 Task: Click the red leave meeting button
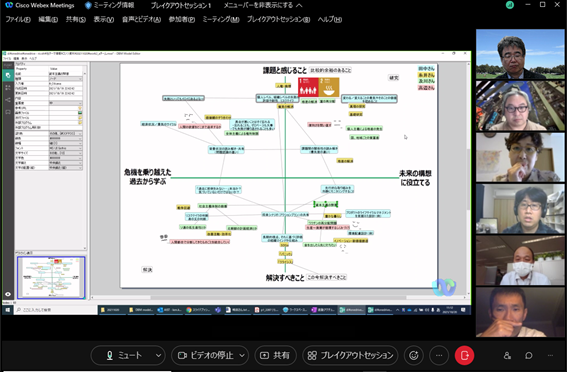464,356
